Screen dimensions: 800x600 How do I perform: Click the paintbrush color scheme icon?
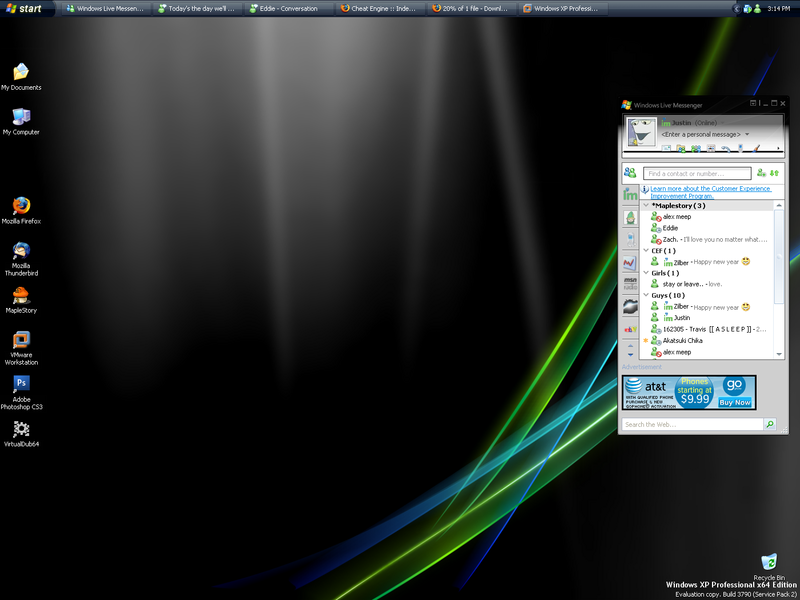(757, 148)
